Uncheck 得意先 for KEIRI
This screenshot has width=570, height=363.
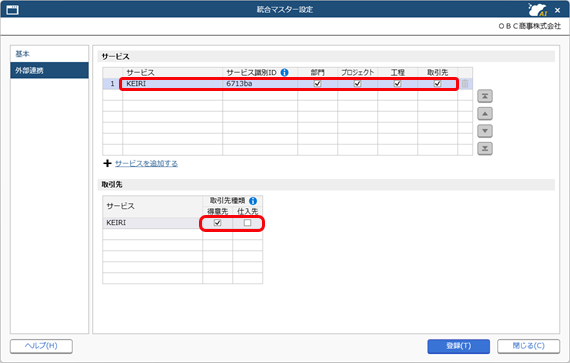217,222
